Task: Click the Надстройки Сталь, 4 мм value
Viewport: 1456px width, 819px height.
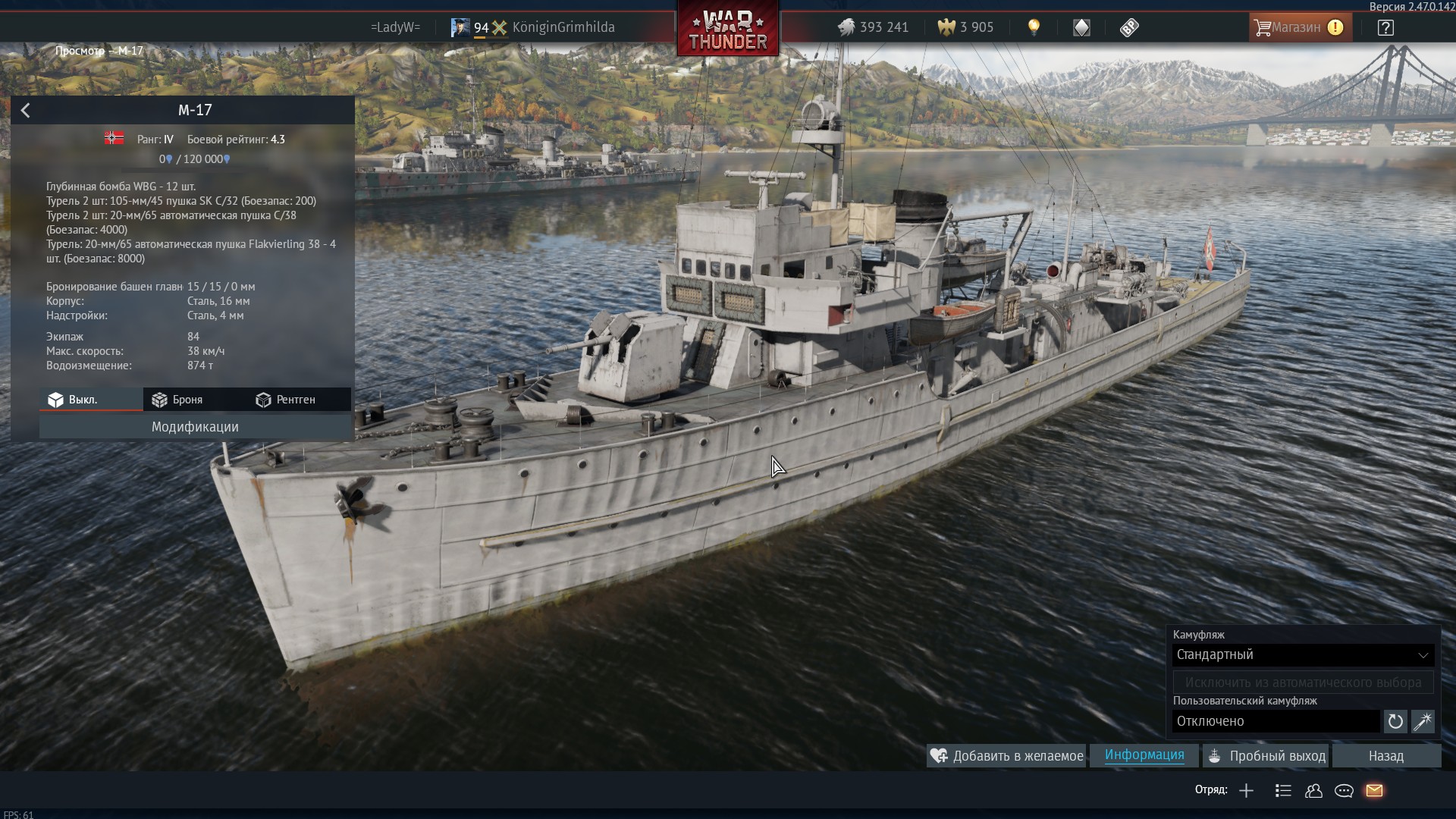Action: pyautogui.click(x=215, y=315)
